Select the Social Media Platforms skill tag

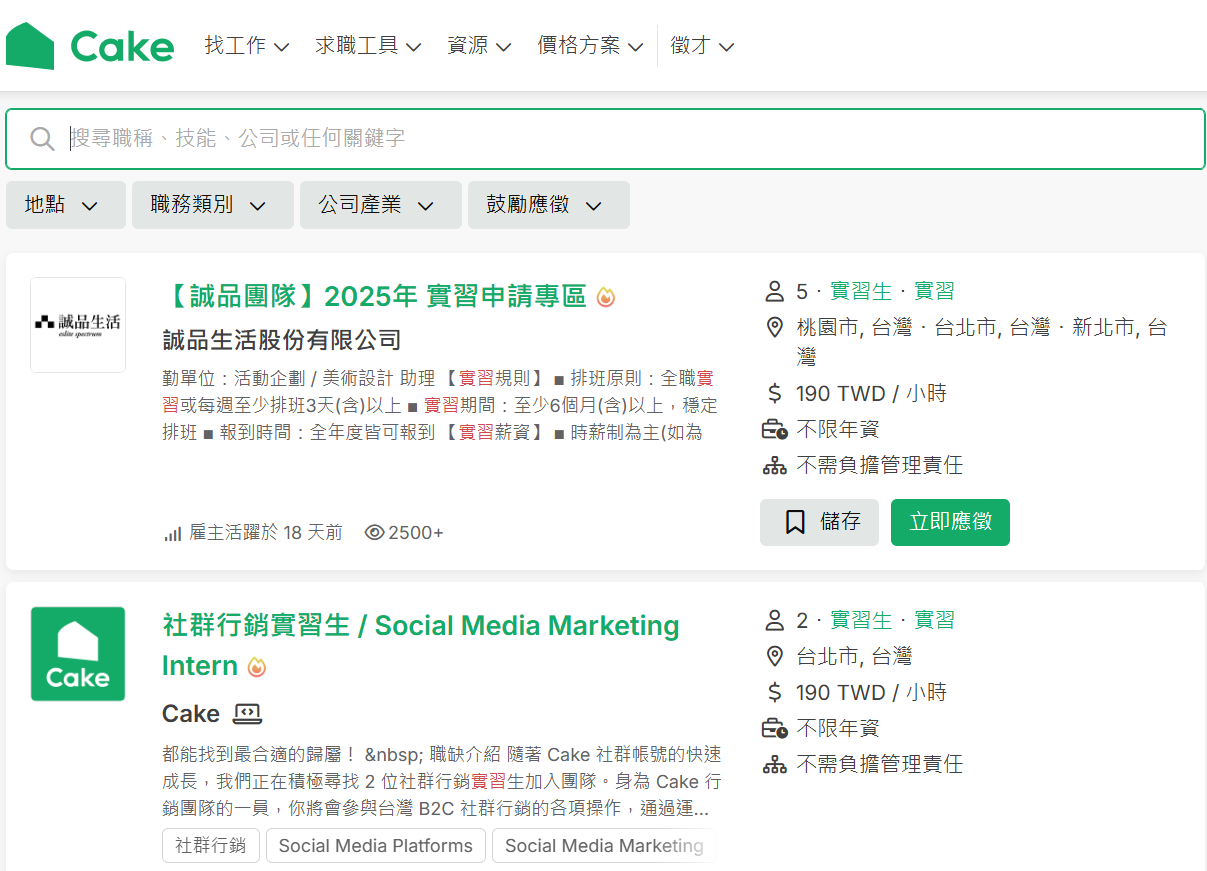[376, 845]
